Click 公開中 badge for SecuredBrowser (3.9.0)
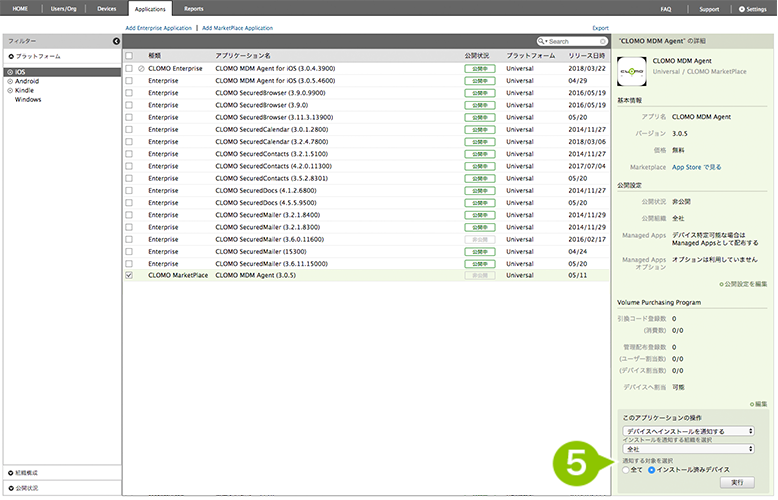This screenshot has height=500, width=778. click(x=480, y=105)
